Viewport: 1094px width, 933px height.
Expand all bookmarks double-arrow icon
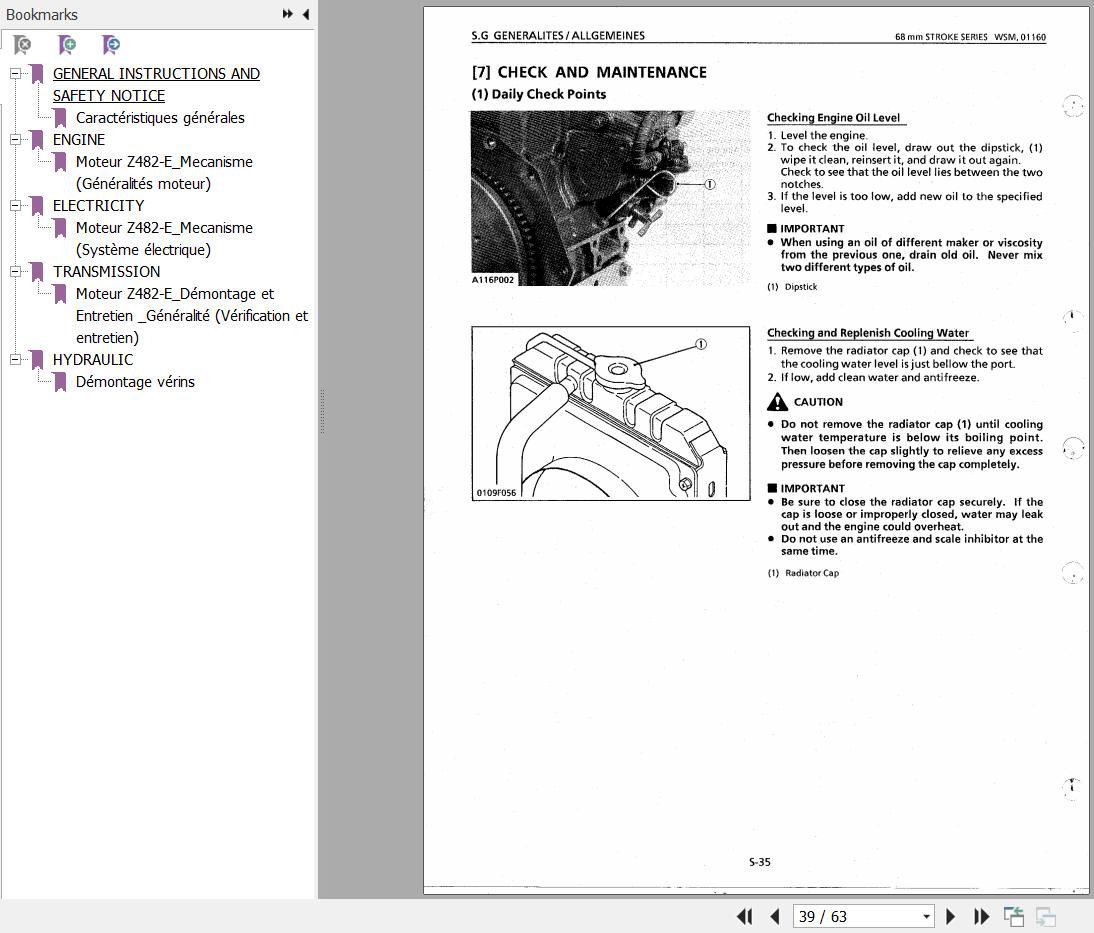pyautogui.click(x=287, y=14)
